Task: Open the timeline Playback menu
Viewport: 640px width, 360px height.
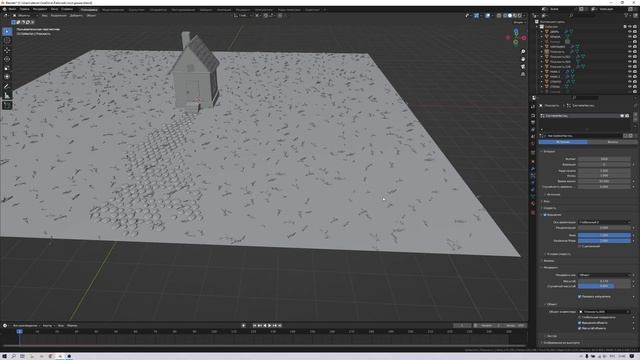Action: coord(25,325)
